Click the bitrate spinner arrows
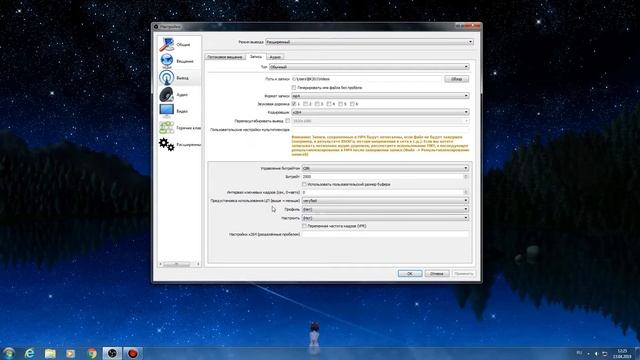This screenshot has height=360, width=640. [x=466, y=177]
